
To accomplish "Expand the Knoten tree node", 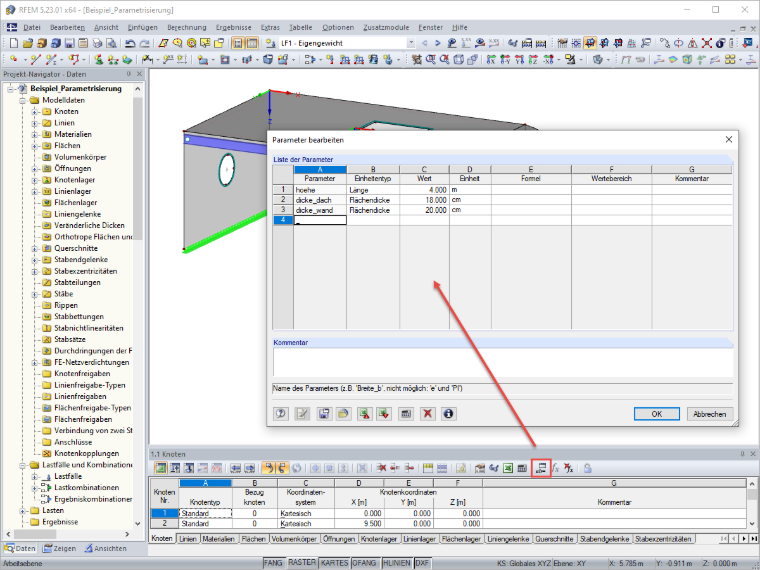I will 35,111.
